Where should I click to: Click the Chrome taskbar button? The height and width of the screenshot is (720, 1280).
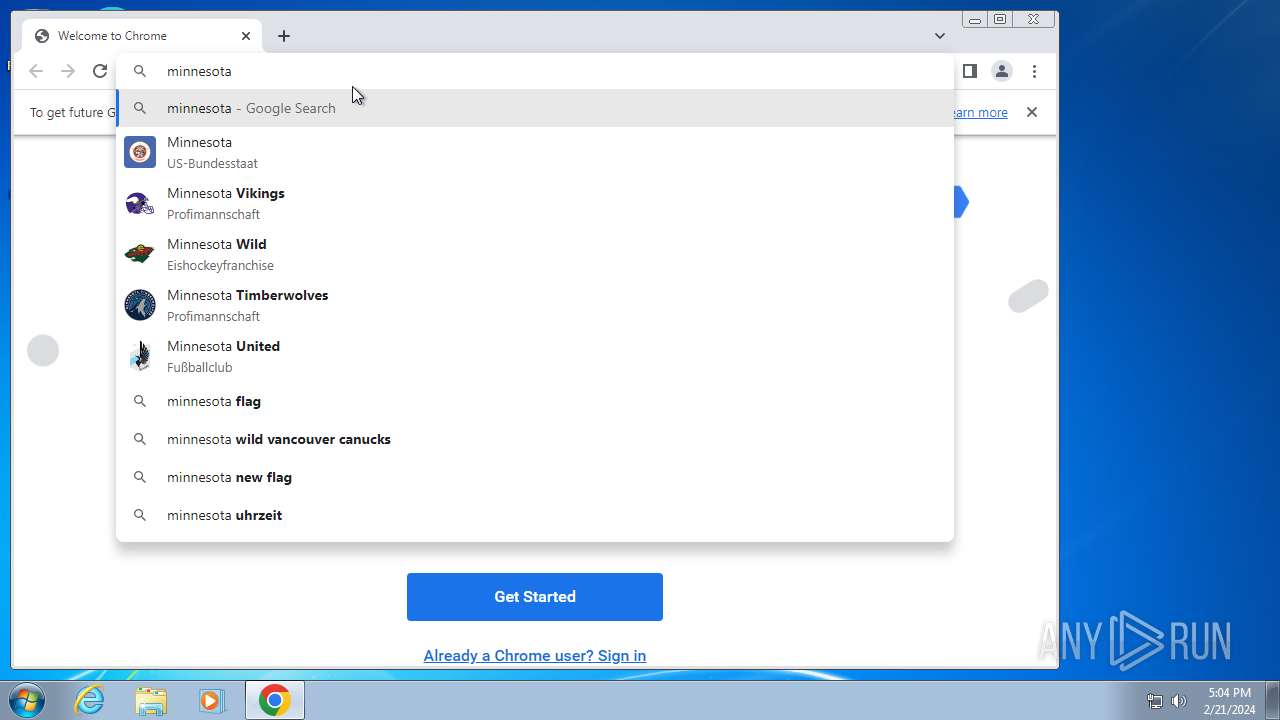[275, 700]
